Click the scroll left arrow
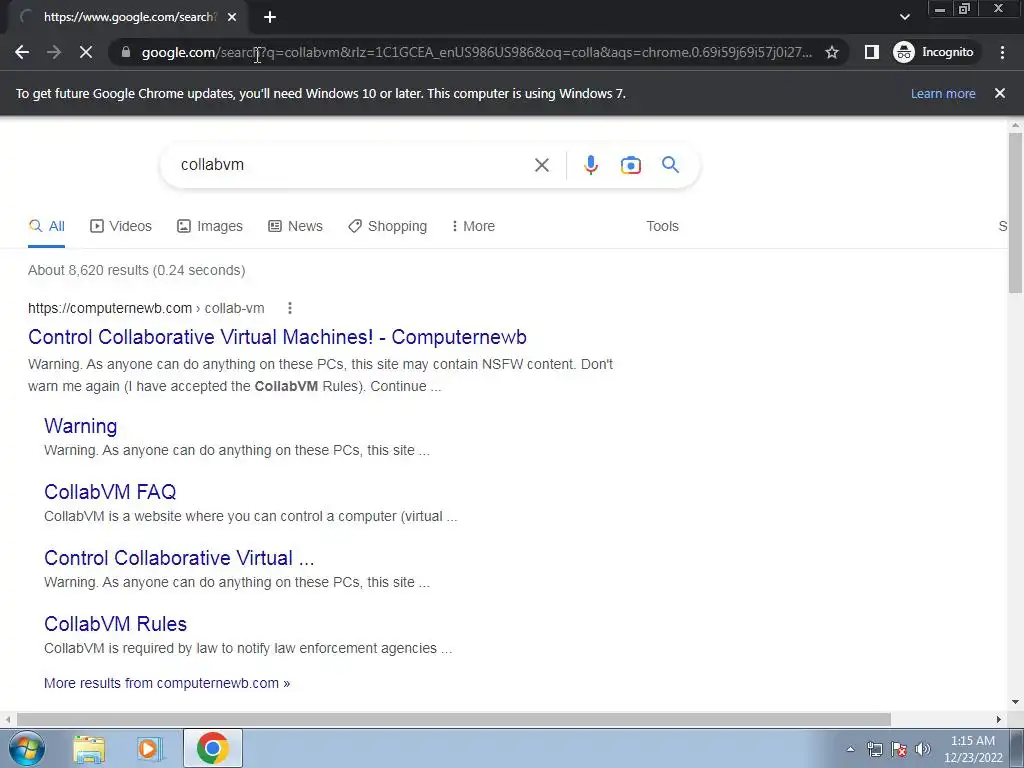This screenshot has width=1024, height=768. coord(7,719)
